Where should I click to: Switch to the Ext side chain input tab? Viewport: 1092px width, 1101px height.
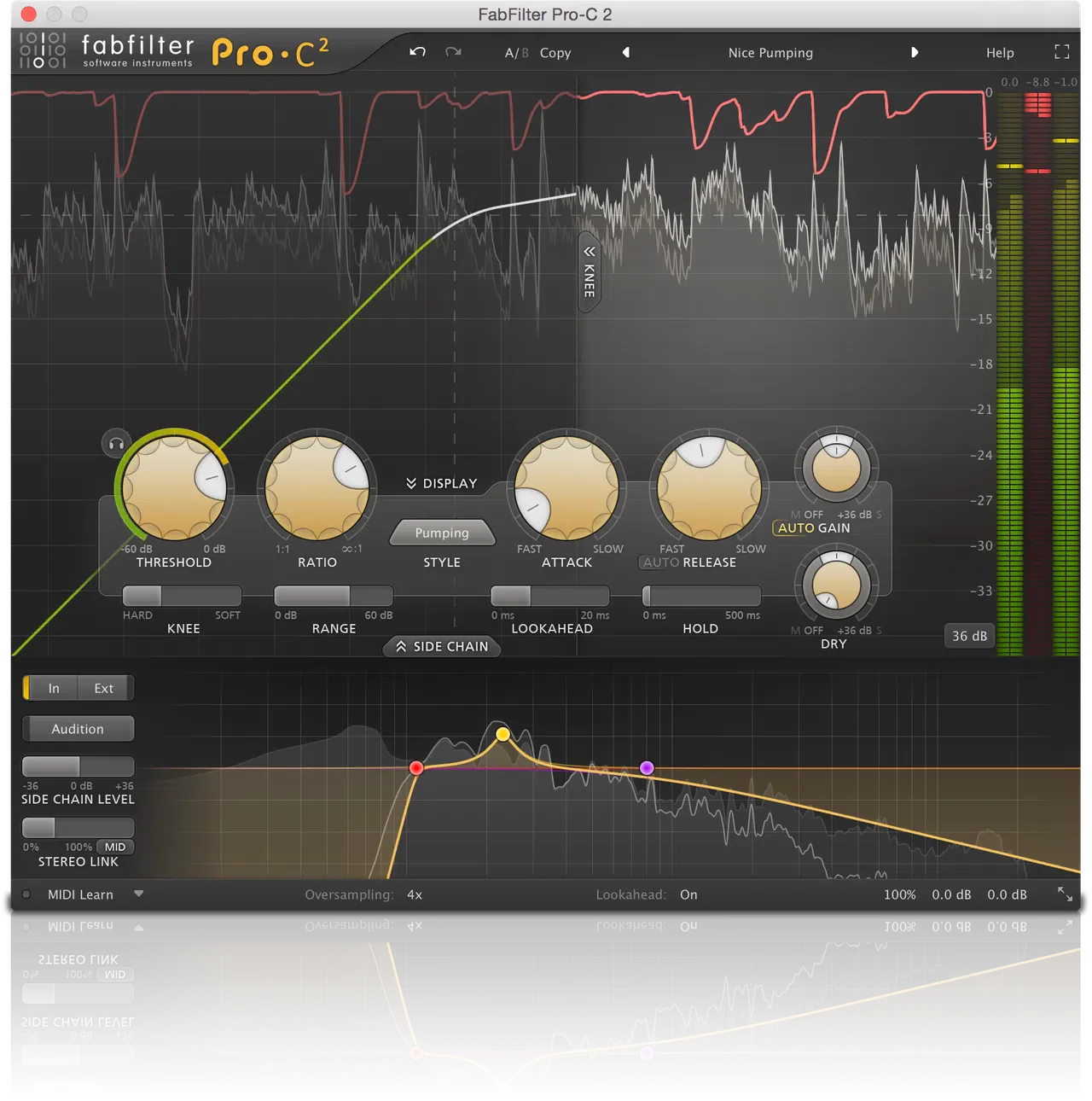coord(103,688)
